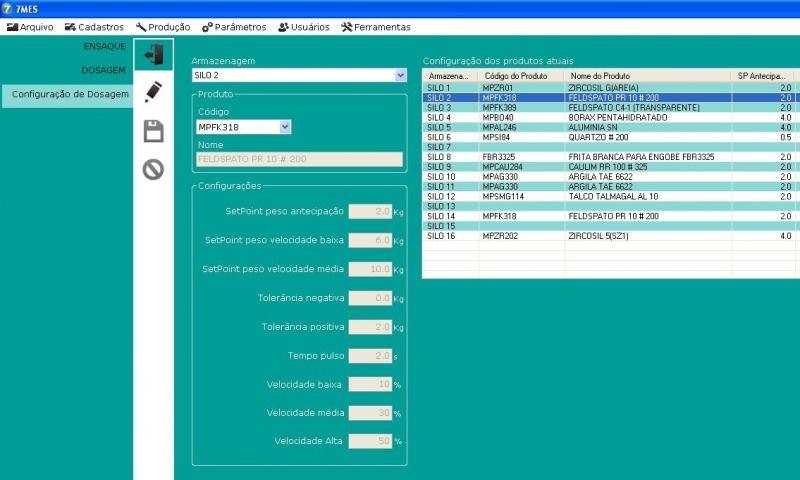Select DOSAGEM in the left navigation
The image size is (800, 480).
point(103,70)
